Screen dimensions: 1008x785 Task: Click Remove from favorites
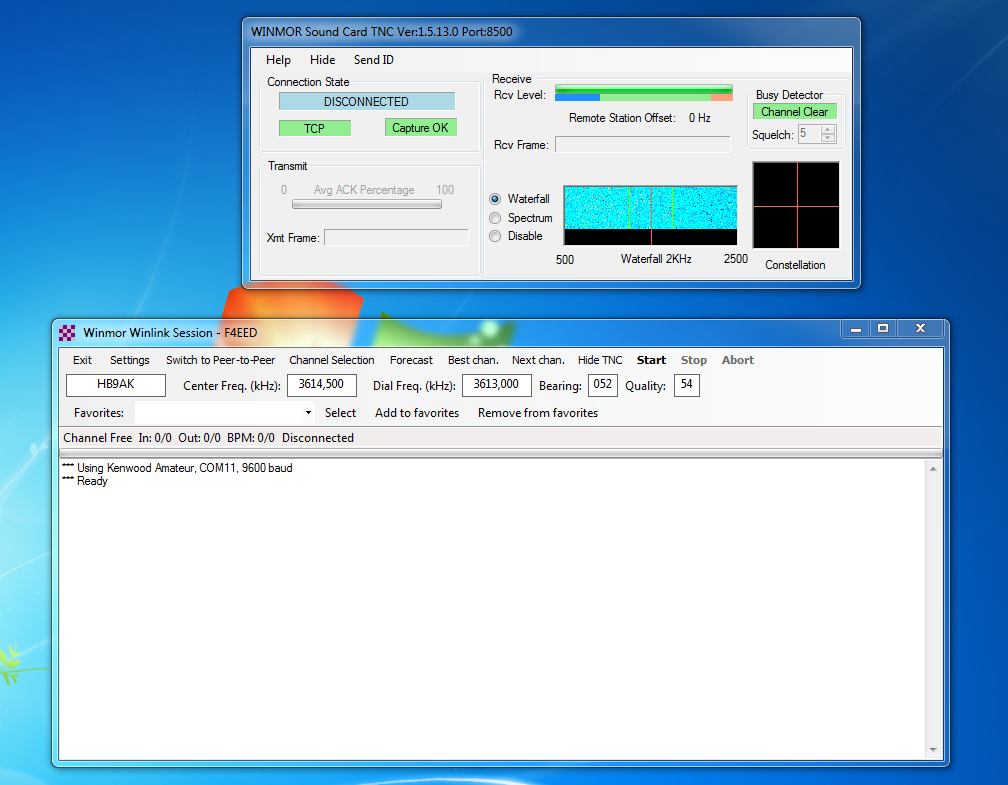tap(538, 413)
